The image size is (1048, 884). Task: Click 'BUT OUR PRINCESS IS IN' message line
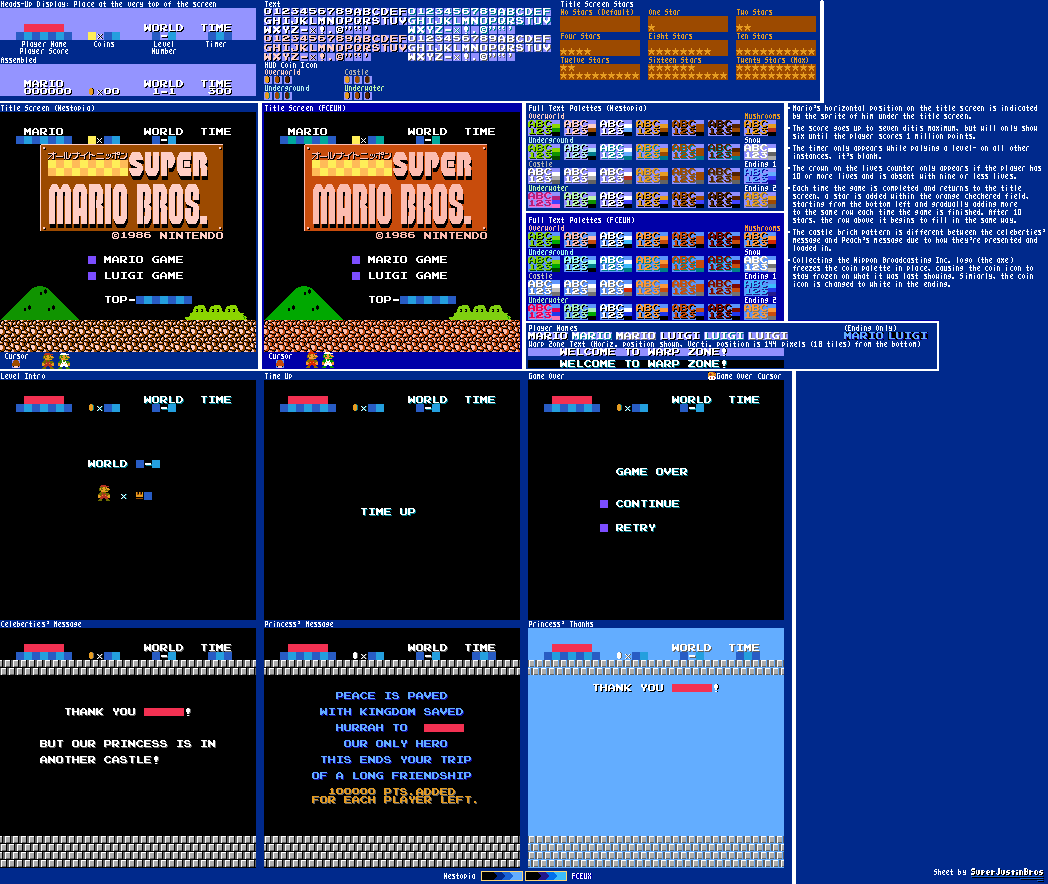tap(128, 744)
